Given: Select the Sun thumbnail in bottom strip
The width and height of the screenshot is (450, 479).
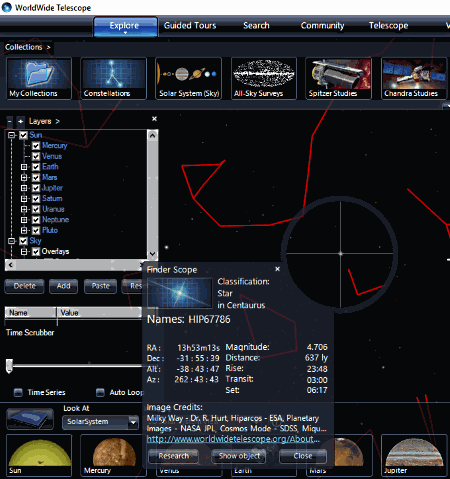Looking at the screenshot, I should tap(39, 455).
